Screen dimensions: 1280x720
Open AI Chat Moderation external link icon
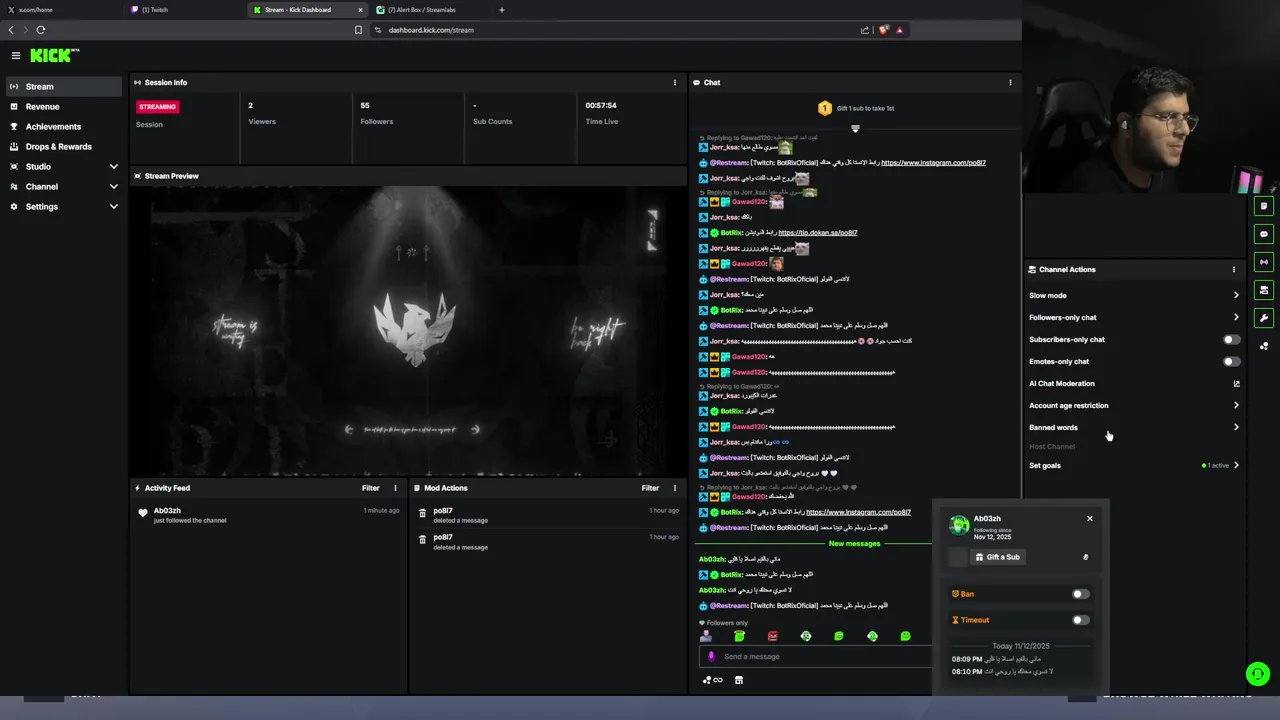1236,384
